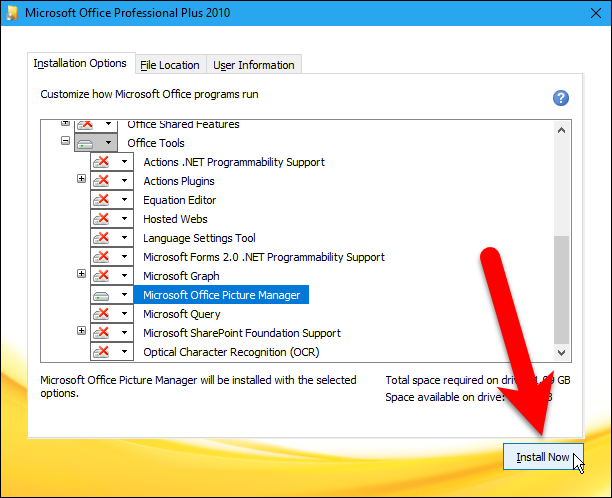Click the scrollbar up arrow in feature list

click(562, 130)
